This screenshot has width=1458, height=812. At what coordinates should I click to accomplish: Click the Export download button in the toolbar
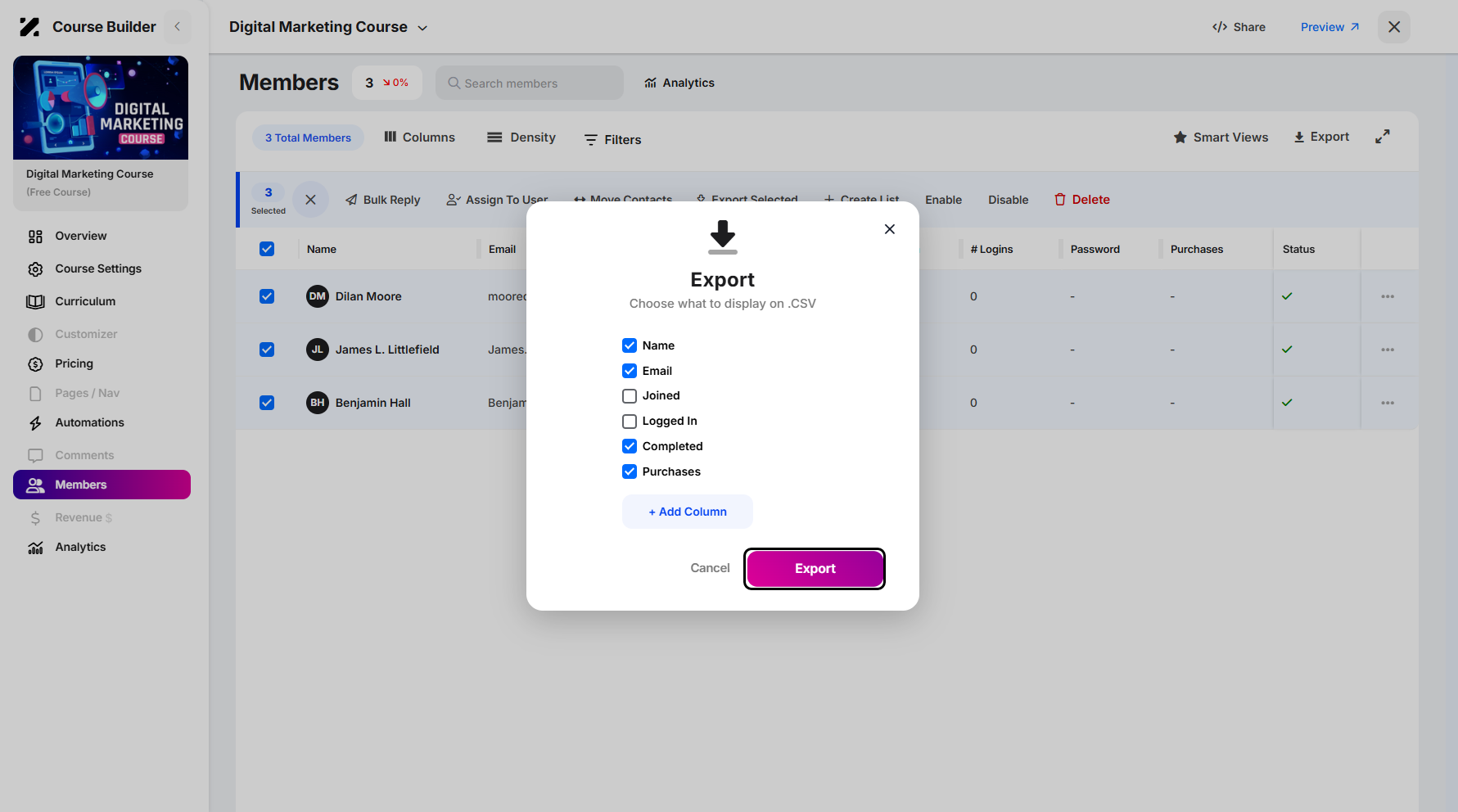click(1321, 137)
